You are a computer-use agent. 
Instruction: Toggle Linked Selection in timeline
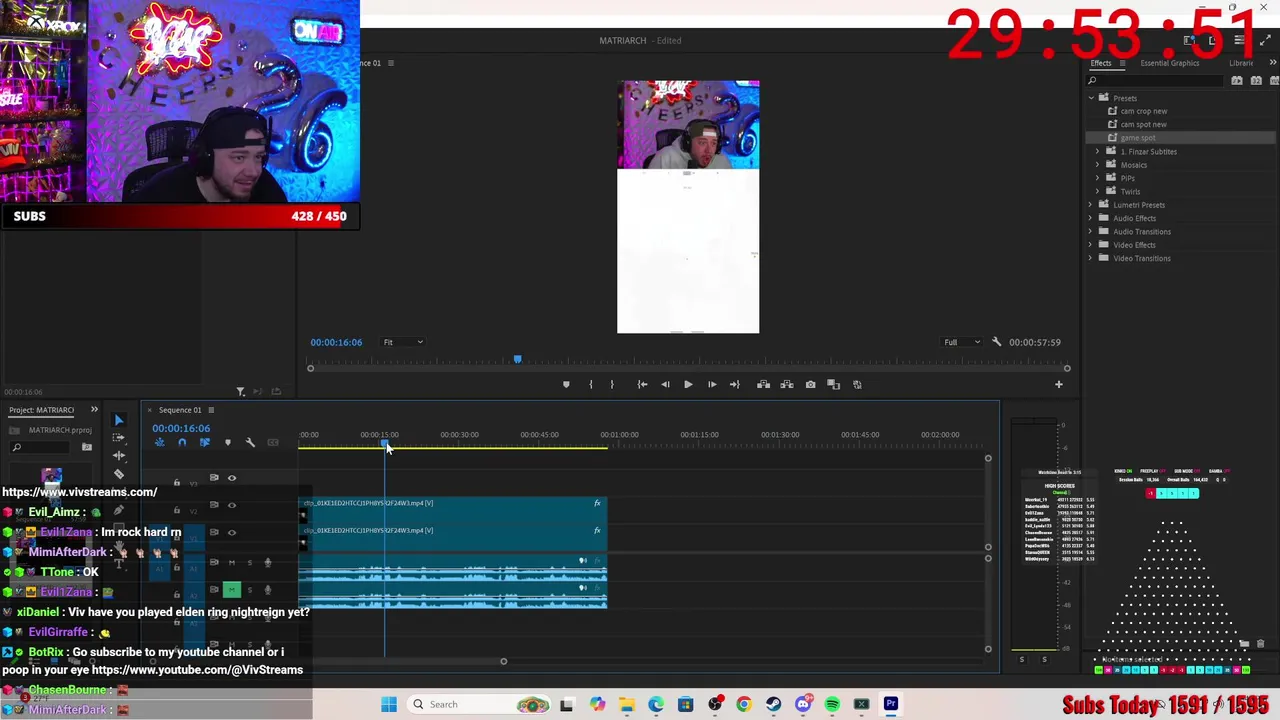pyautogui.click(x=205, y=442)
